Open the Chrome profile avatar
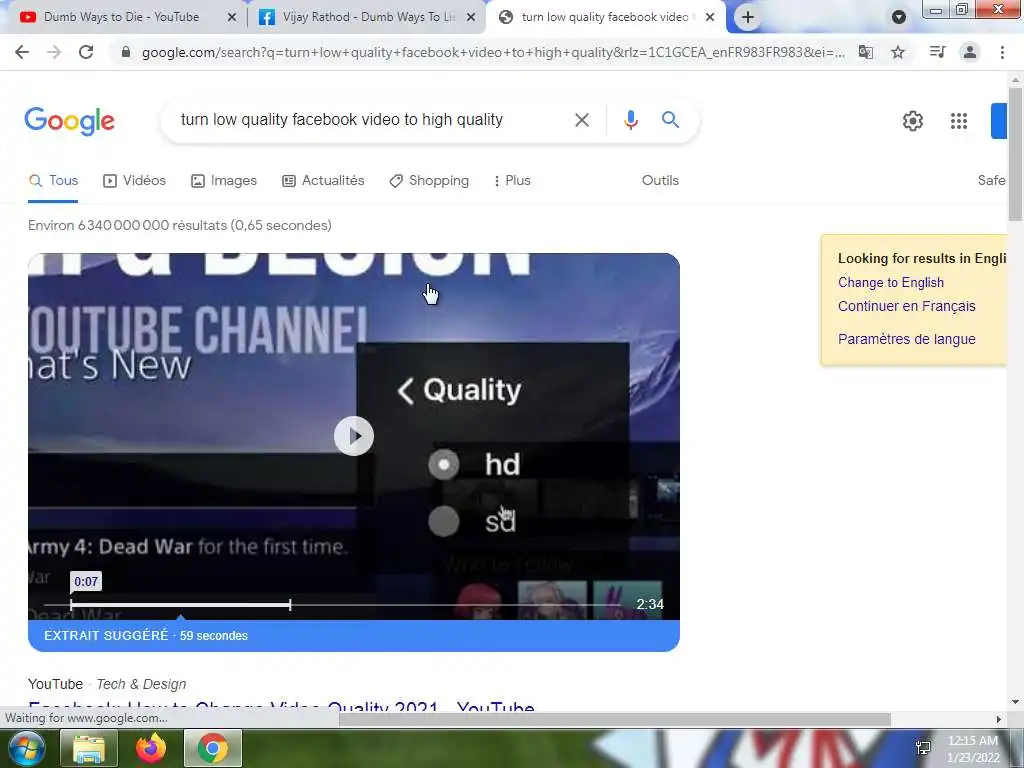 pyautogui.click(x=970, y=52)
